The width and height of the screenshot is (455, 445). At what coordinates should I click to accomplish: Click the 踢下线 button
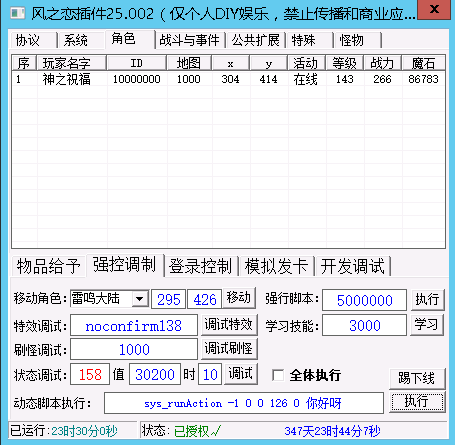(417, 379)
